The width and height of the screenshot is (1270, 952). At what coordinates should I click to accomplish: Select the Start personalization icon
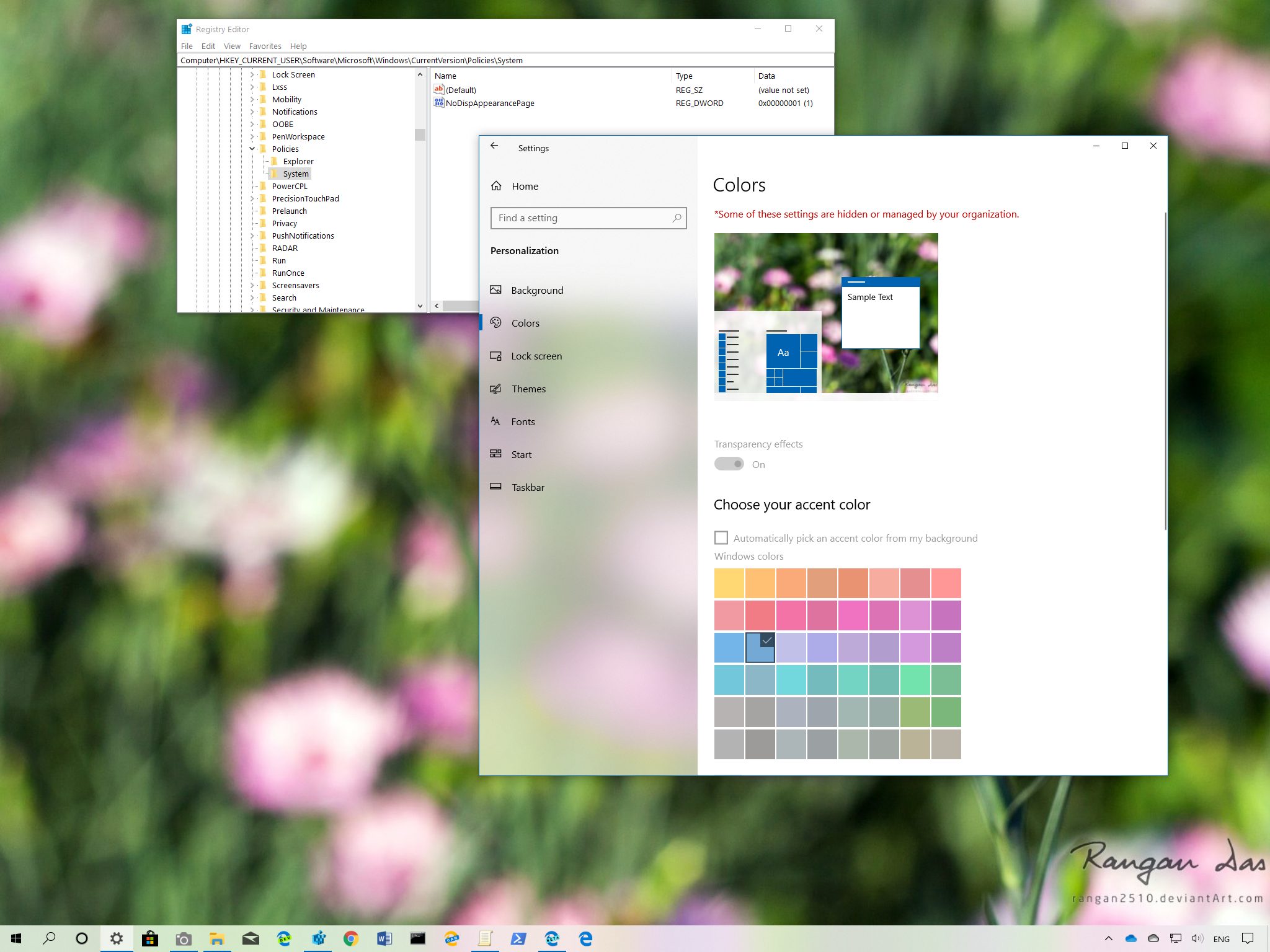(496, 454)
